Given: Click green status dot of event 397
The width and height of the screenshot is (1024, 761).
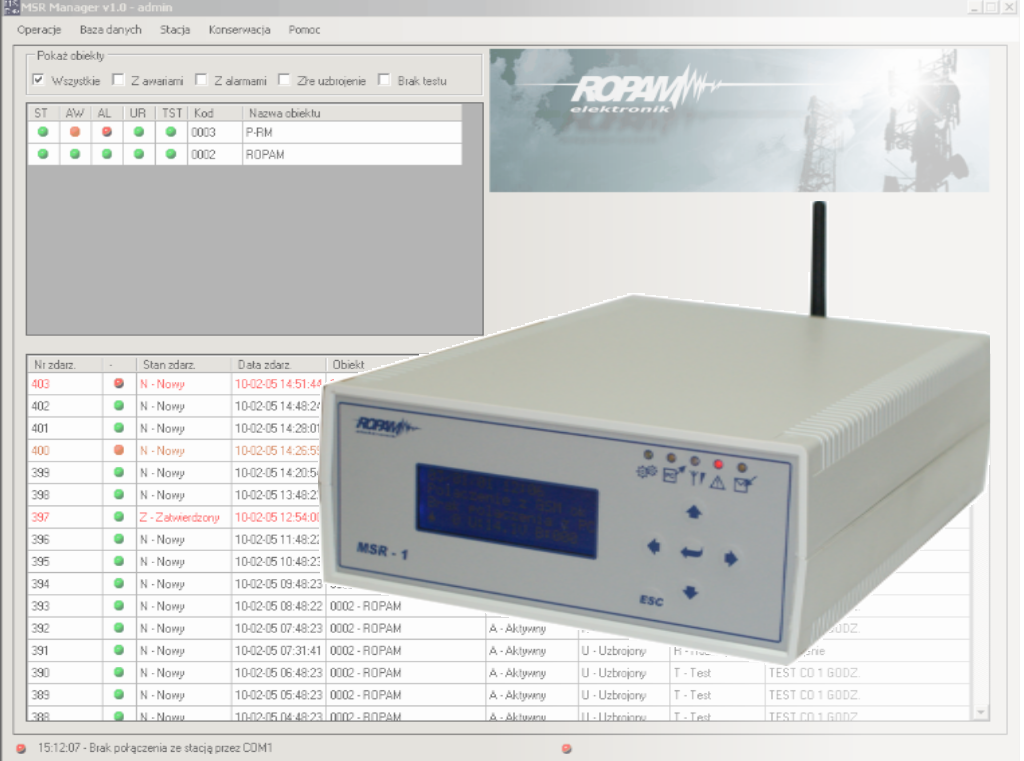Looking at the screenshot, I should click(119, 517).
